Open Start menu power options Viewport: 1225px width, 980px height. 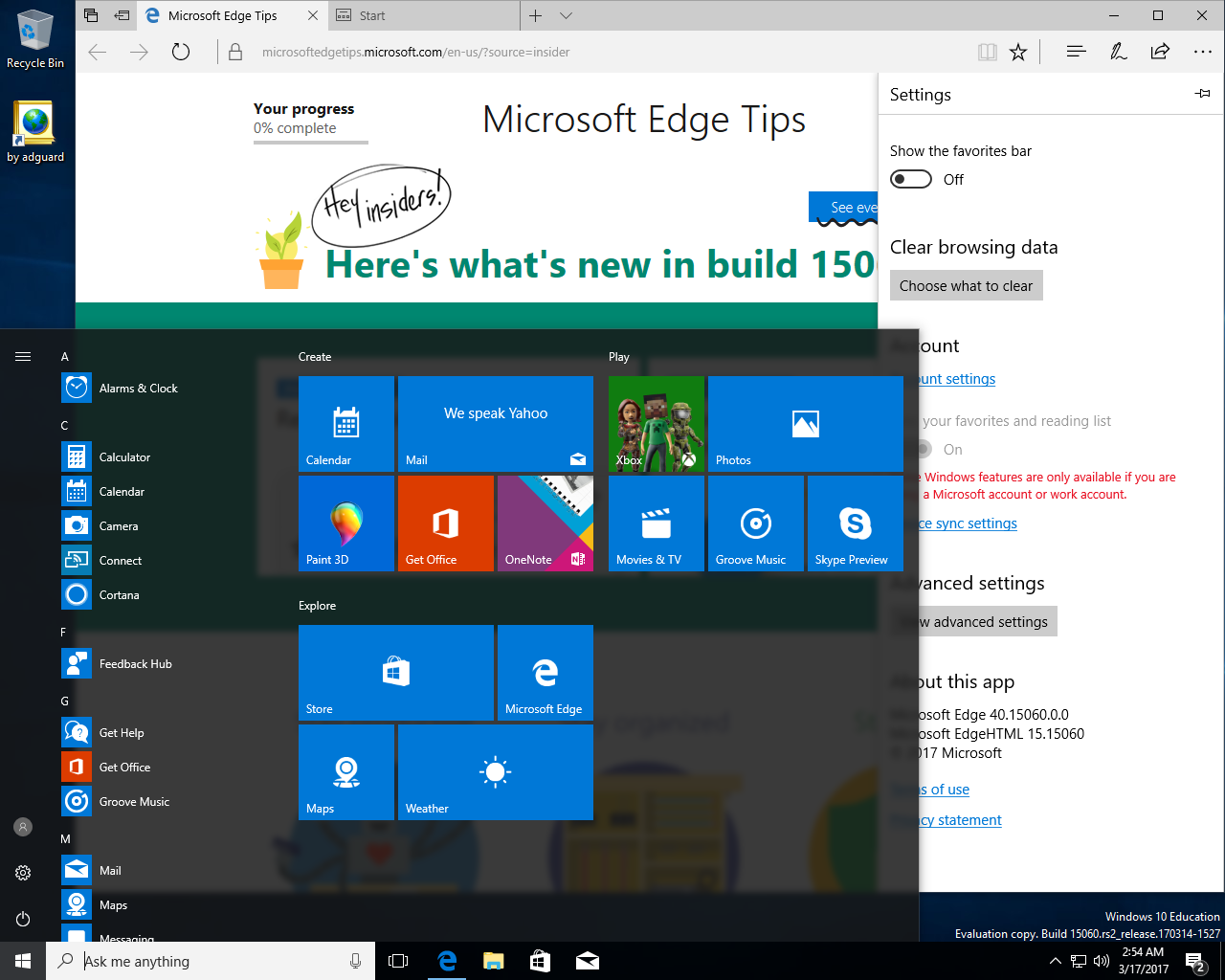click(23, 919)
